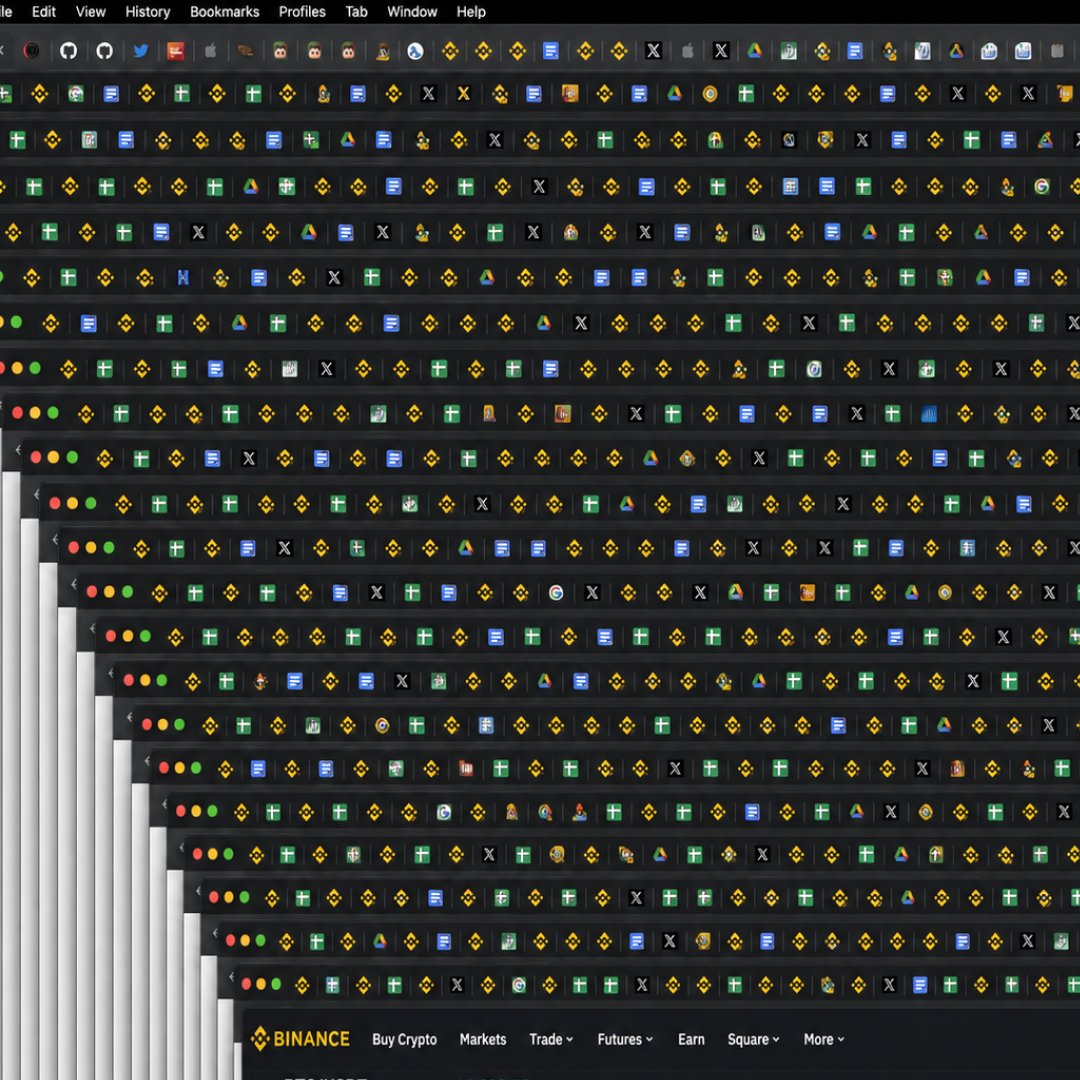Viewport: 1080px width, 1080px height.
Task: Select the gold X favicon tab in second window
Action: tap(464, 94)
